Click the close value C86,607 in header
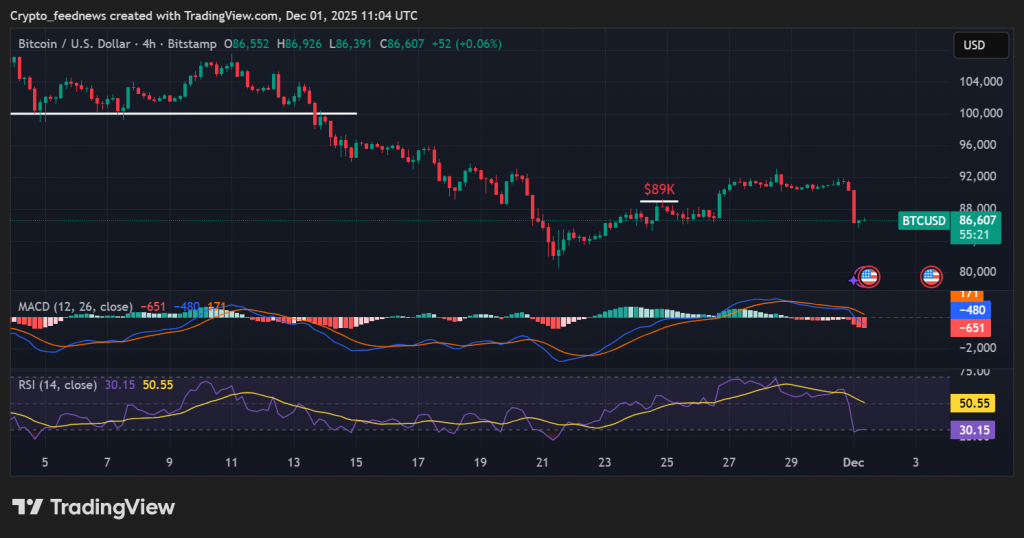This screenshot has width=1024, height=538. [x=402, y=44]
